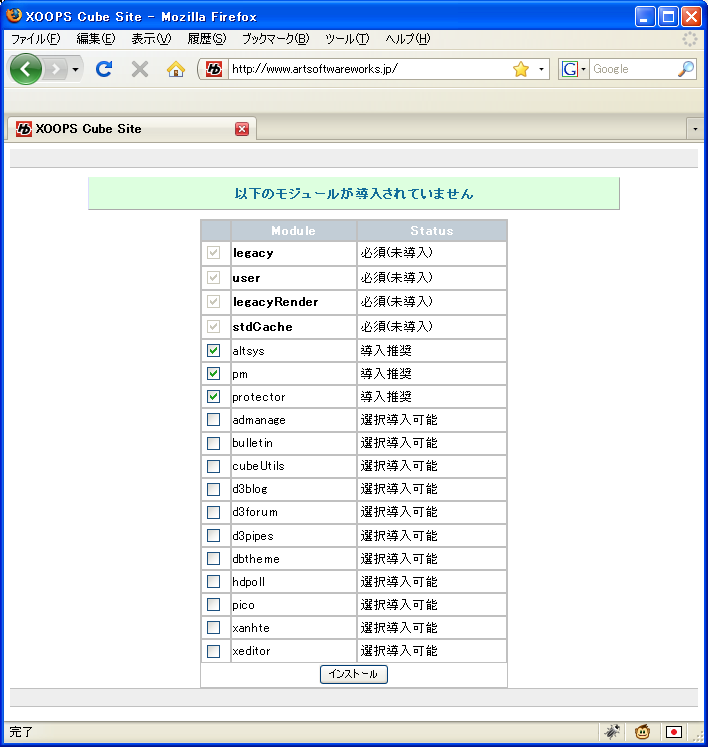Click the Home toolbar icon
The image size is (708, 747).
176,69
